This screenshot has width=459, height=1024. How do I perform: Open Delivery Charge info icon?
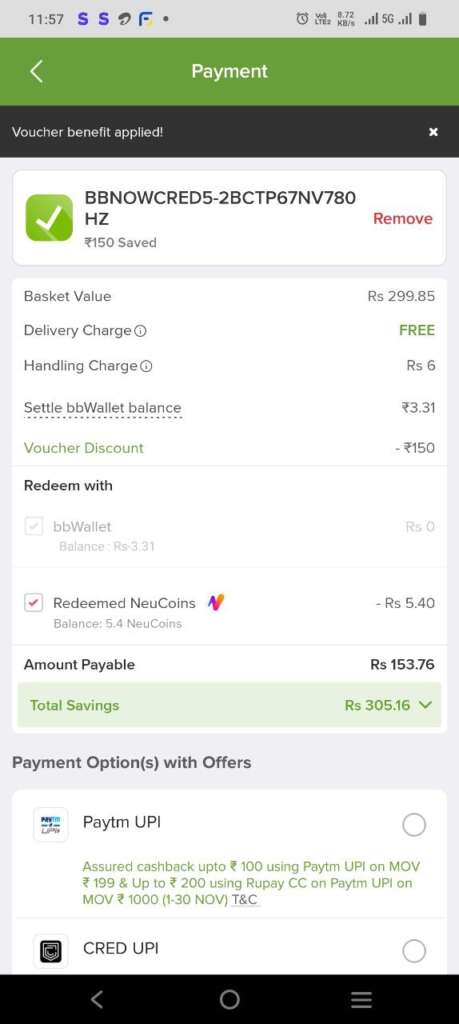[x=140, y=331]
